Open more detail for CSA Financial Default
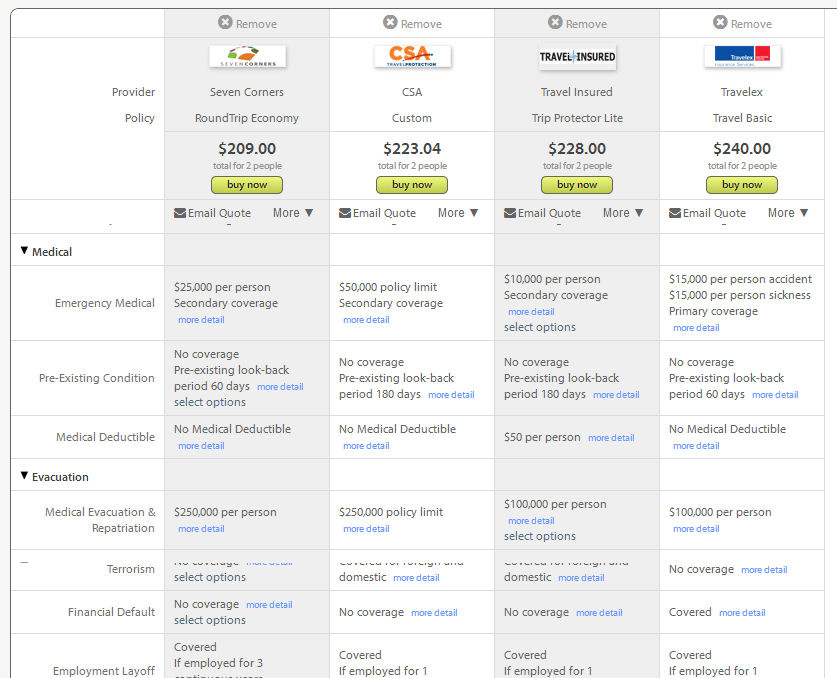 (434, 613)
